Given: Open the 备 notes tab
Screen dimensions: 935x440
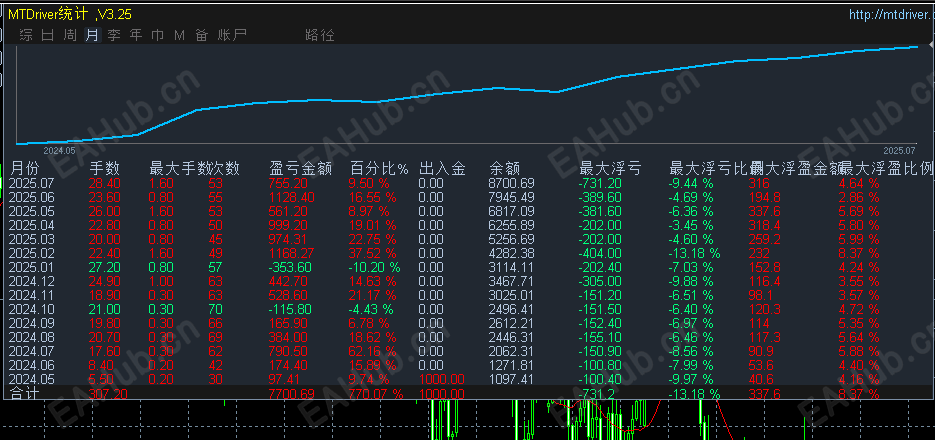Looking at the screenshot, I should [202, 35].
